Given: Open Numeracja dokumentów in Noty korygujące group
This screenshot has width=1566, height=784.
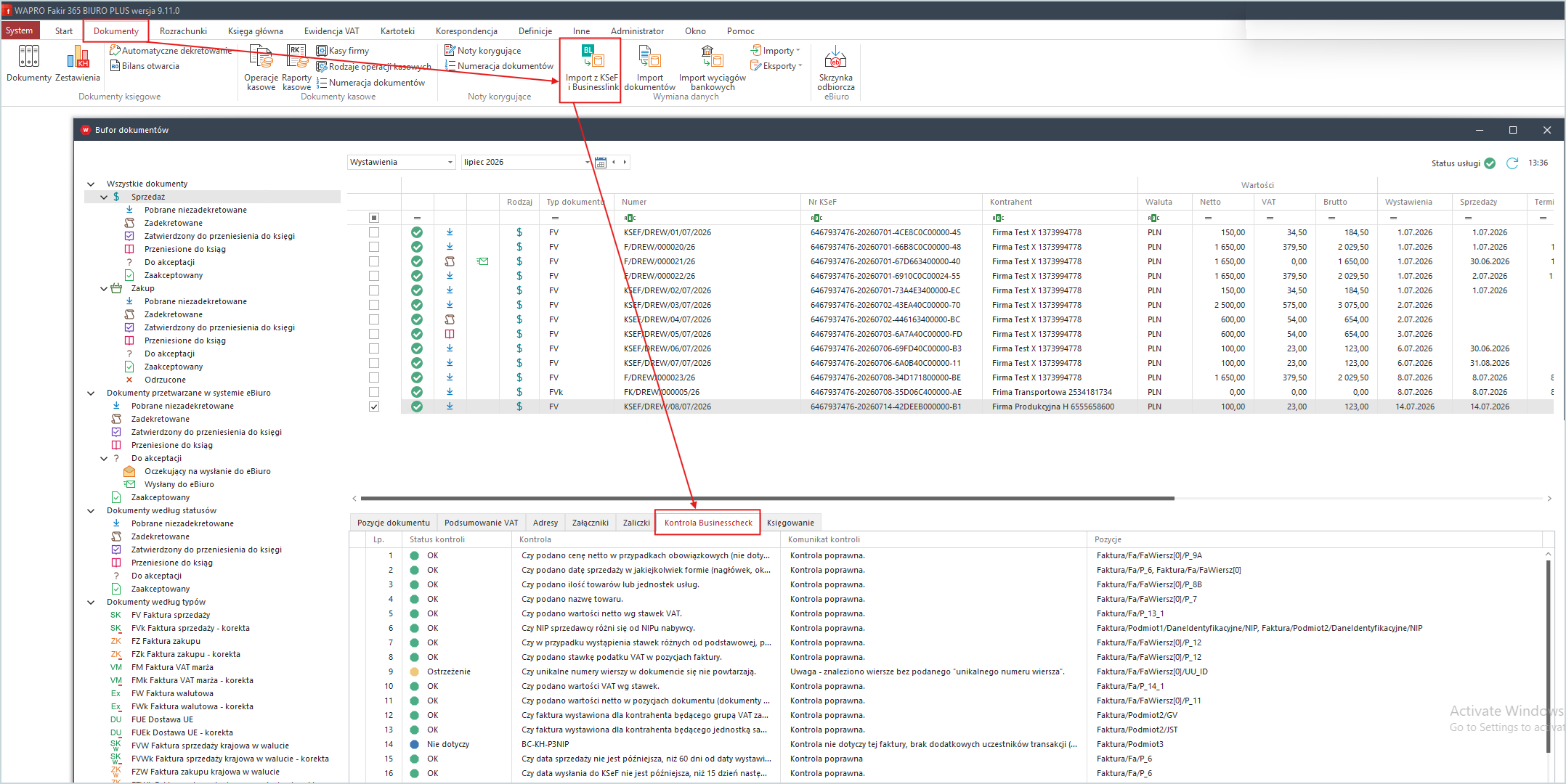Looking at the screenshot, I should (x=500, y=66).
